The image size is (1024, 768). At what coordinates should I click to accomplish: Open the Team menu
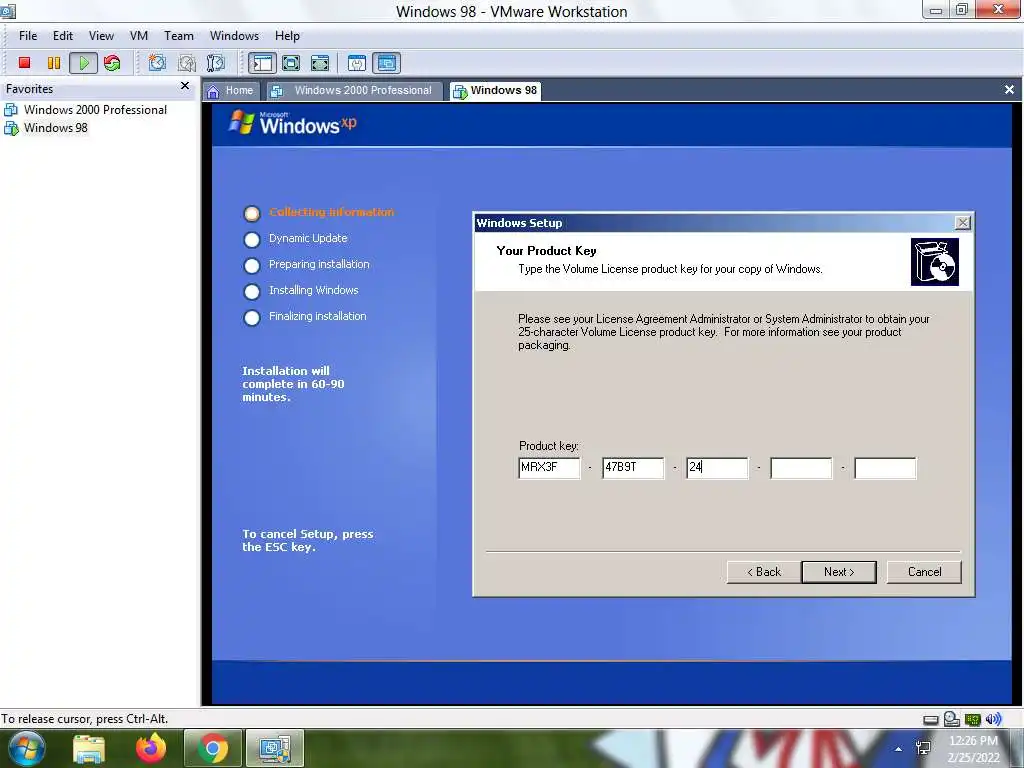[x=178, y=36]
